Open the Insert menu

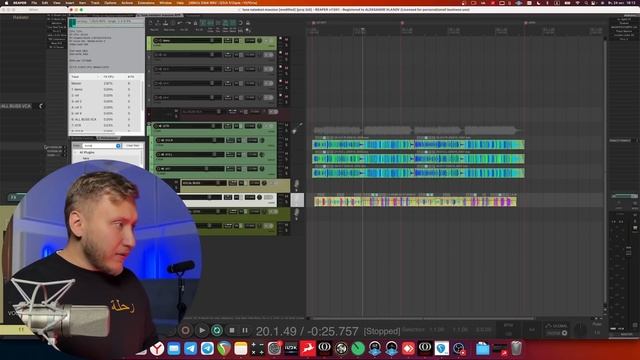tap(70, 2)
